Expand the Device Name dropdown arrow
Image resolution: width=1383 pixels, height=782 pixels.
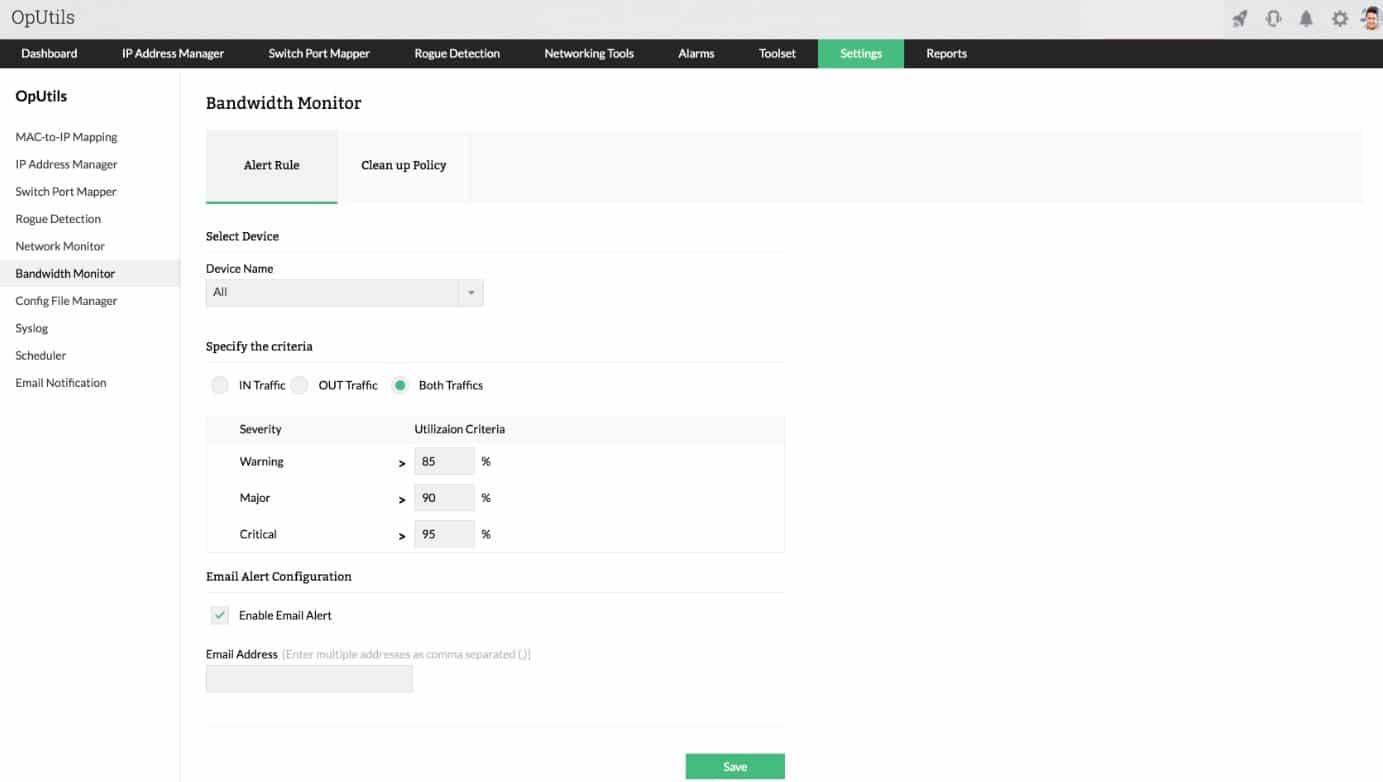[x=471, y=292]
